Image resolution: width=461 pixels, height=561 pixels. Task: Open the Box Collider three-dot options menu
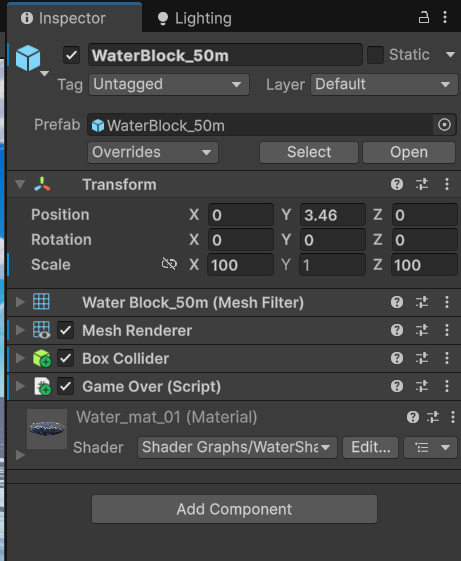click(x=447, y=358)
